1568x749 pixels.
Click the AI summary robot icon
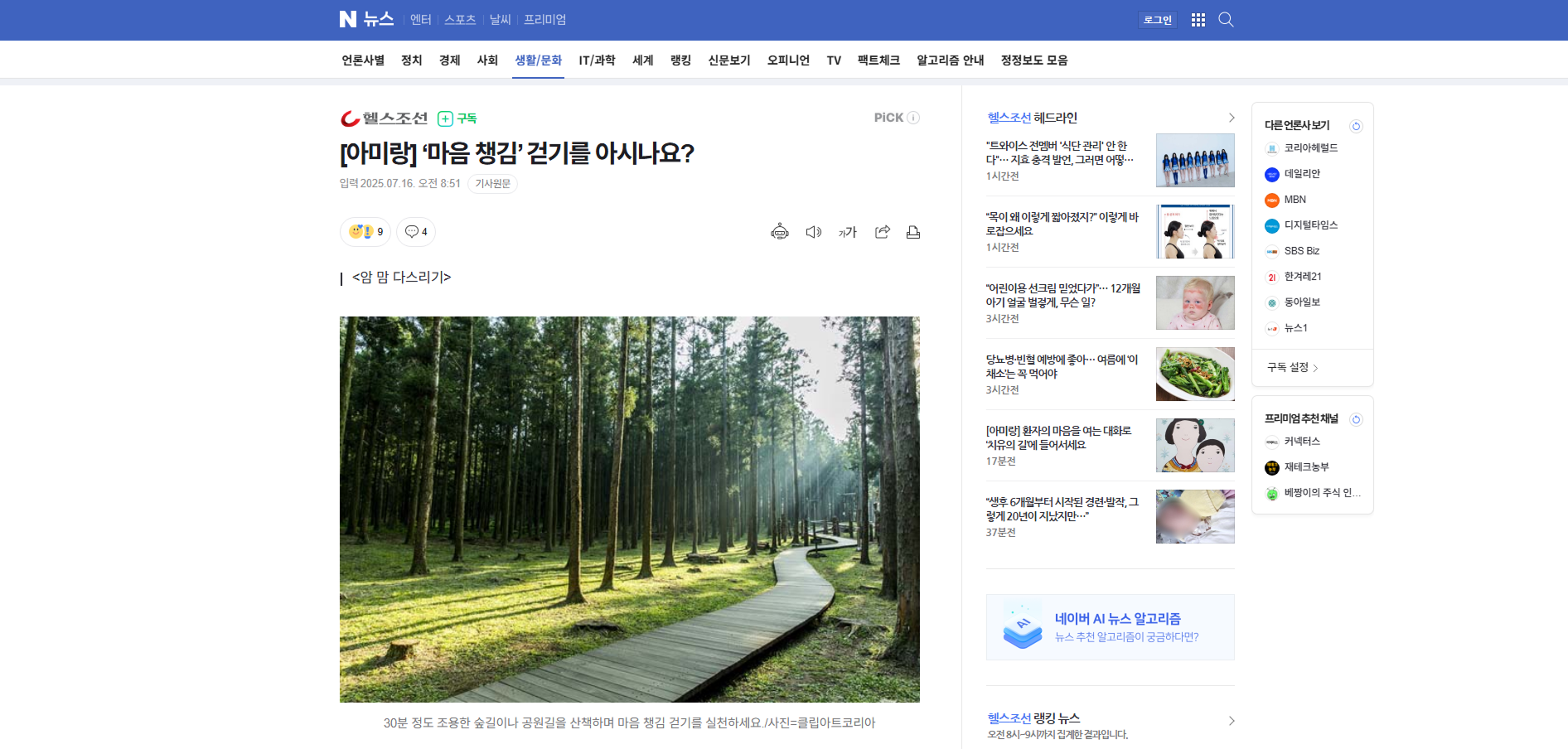[779, 232]
